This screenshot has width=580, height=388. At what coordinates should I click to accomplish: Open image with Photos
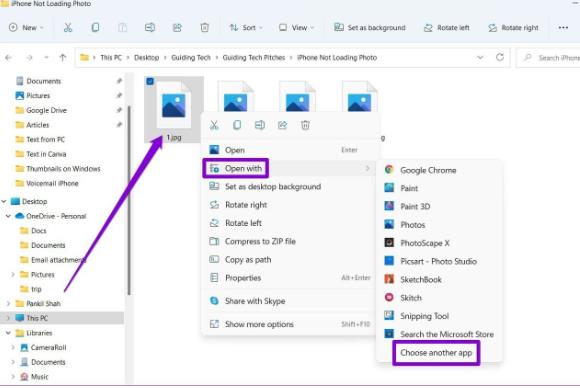(439, 225)
